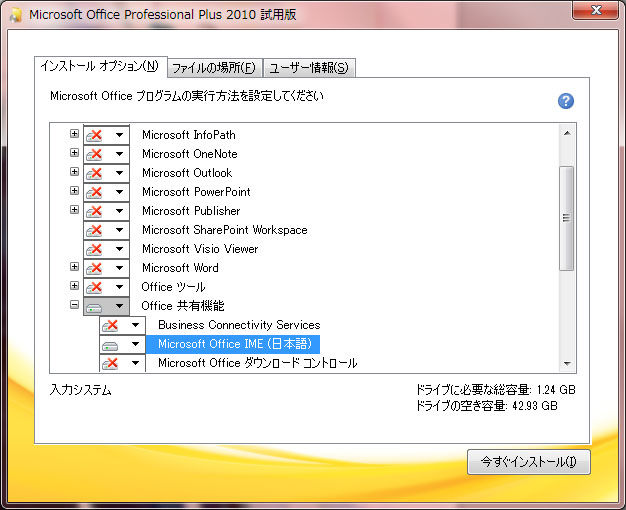Click the 入力システム description text
Viewport: 626px width, 510px height.
click(x=81, y=390)
